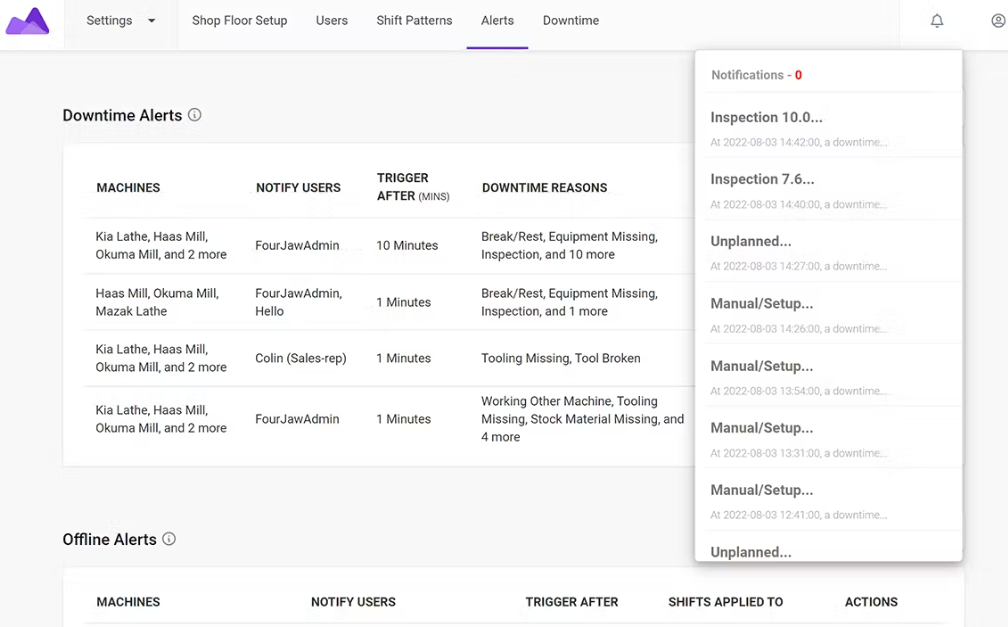Click info icon beside Downtime Alerts
1008x627 pixels.
point(195,115)
